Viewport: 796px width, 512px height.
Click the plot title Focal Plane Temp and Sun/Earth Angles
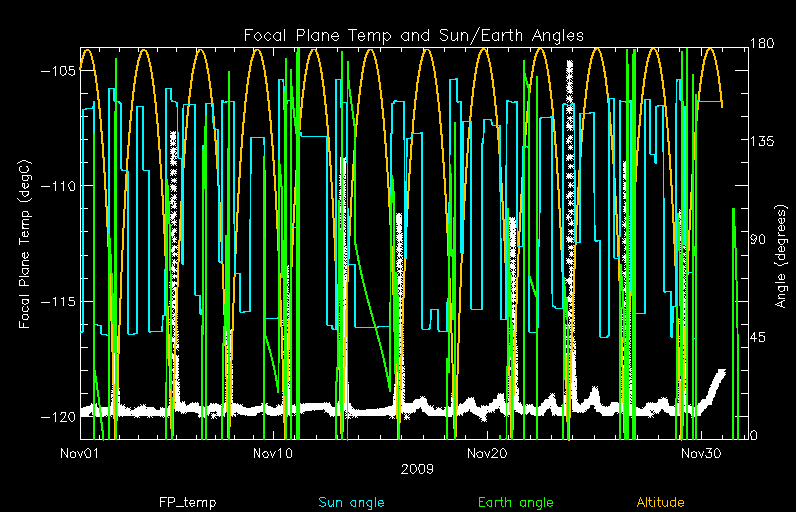tap(414, 36)
